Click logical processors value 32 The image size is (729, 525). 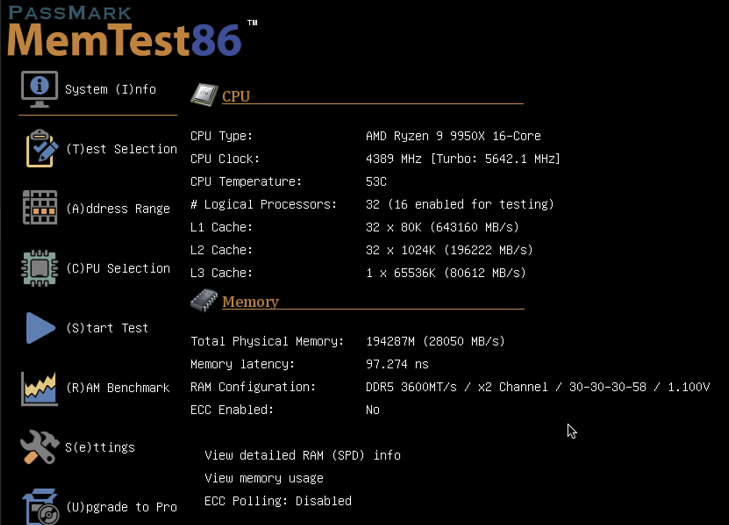point(460,204)
